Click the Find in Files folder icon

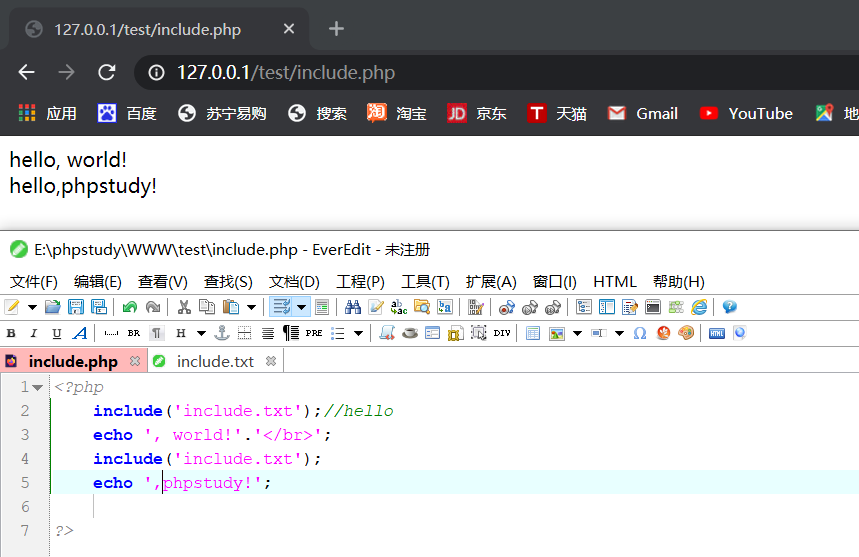(422, 307)
